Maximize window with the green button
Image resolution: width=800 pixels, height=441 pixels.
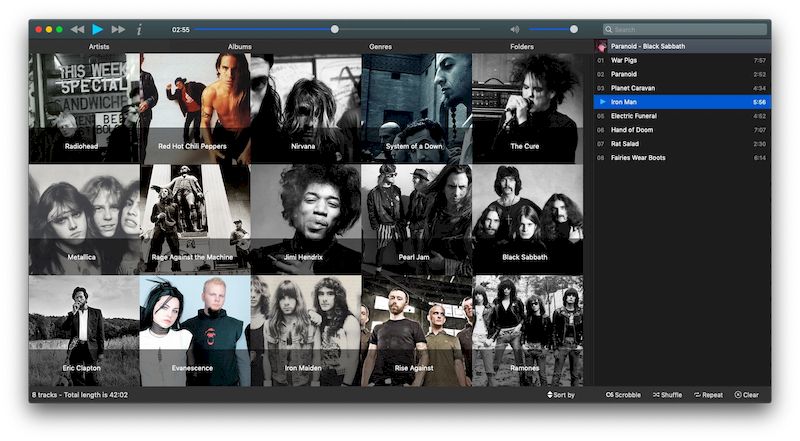60,30
